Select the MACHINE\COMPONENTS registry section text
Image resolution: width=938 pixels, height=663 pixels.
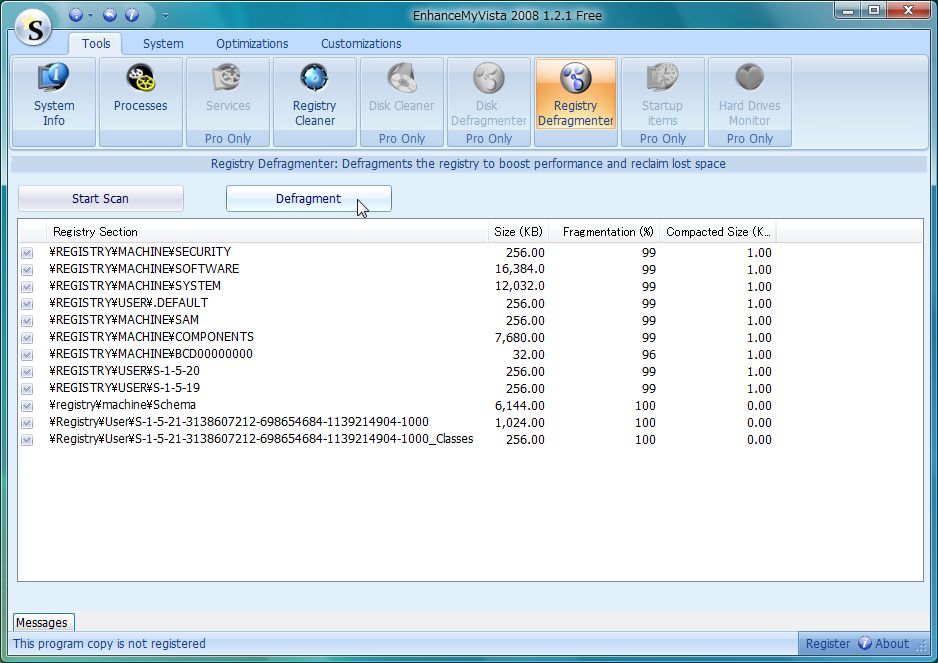click(x=151, y=337)
